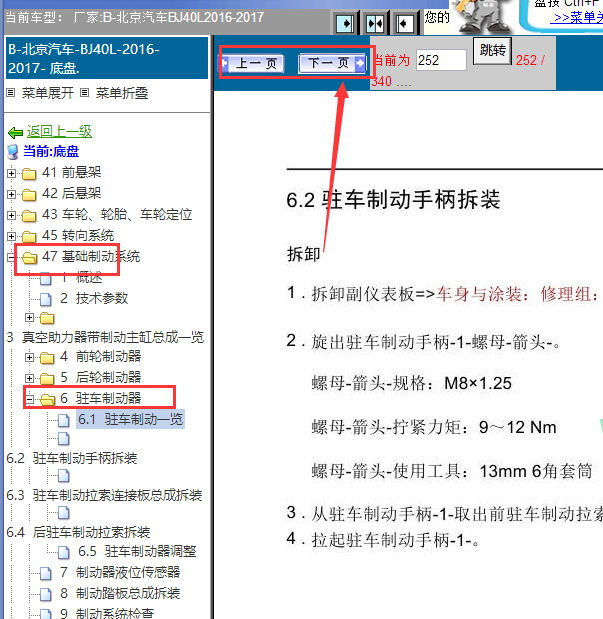
Task: Click the page icon beside 2 技术参数
Action: (x=46, y=299)
